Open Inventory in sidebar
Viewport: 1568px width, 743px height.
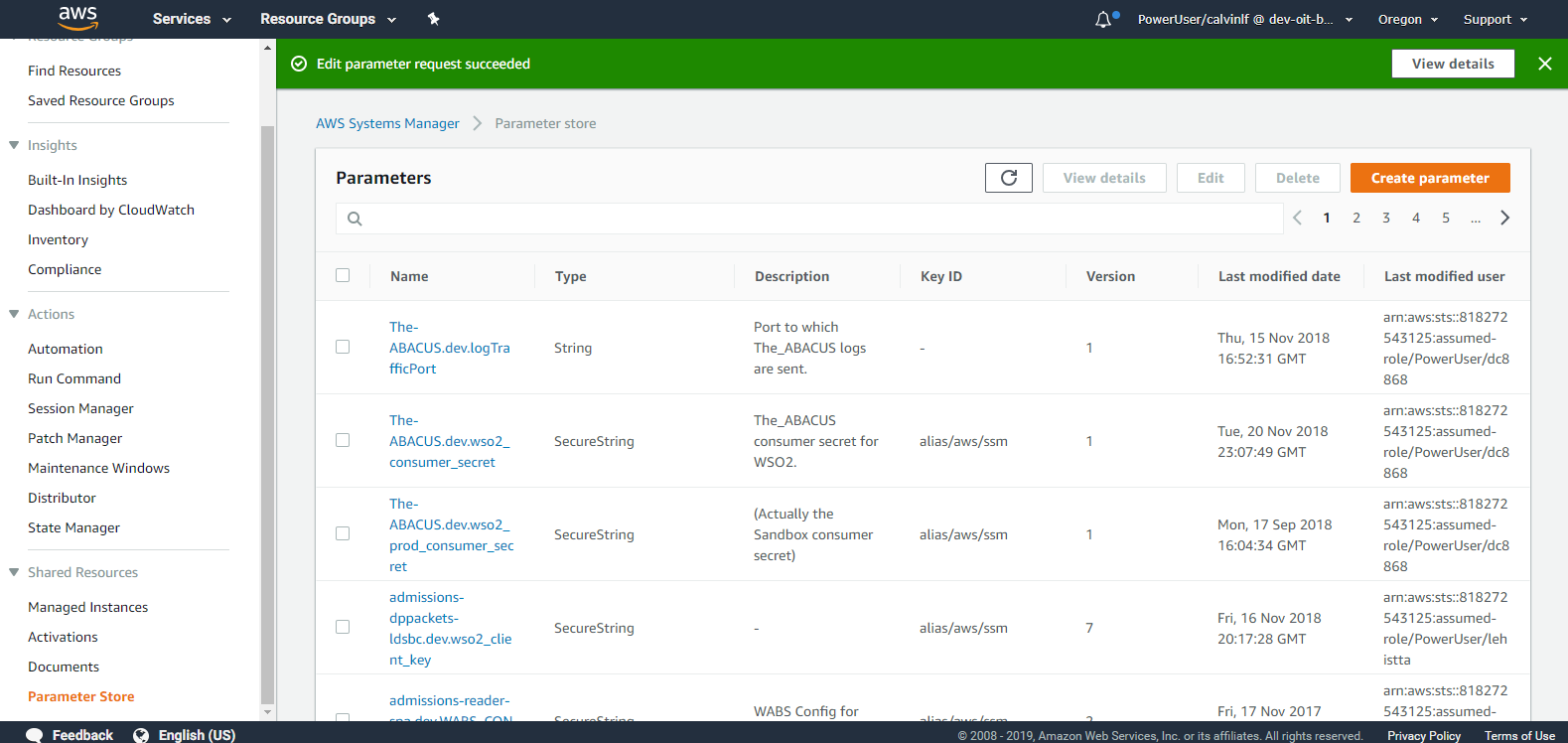[x=58, y=239]
